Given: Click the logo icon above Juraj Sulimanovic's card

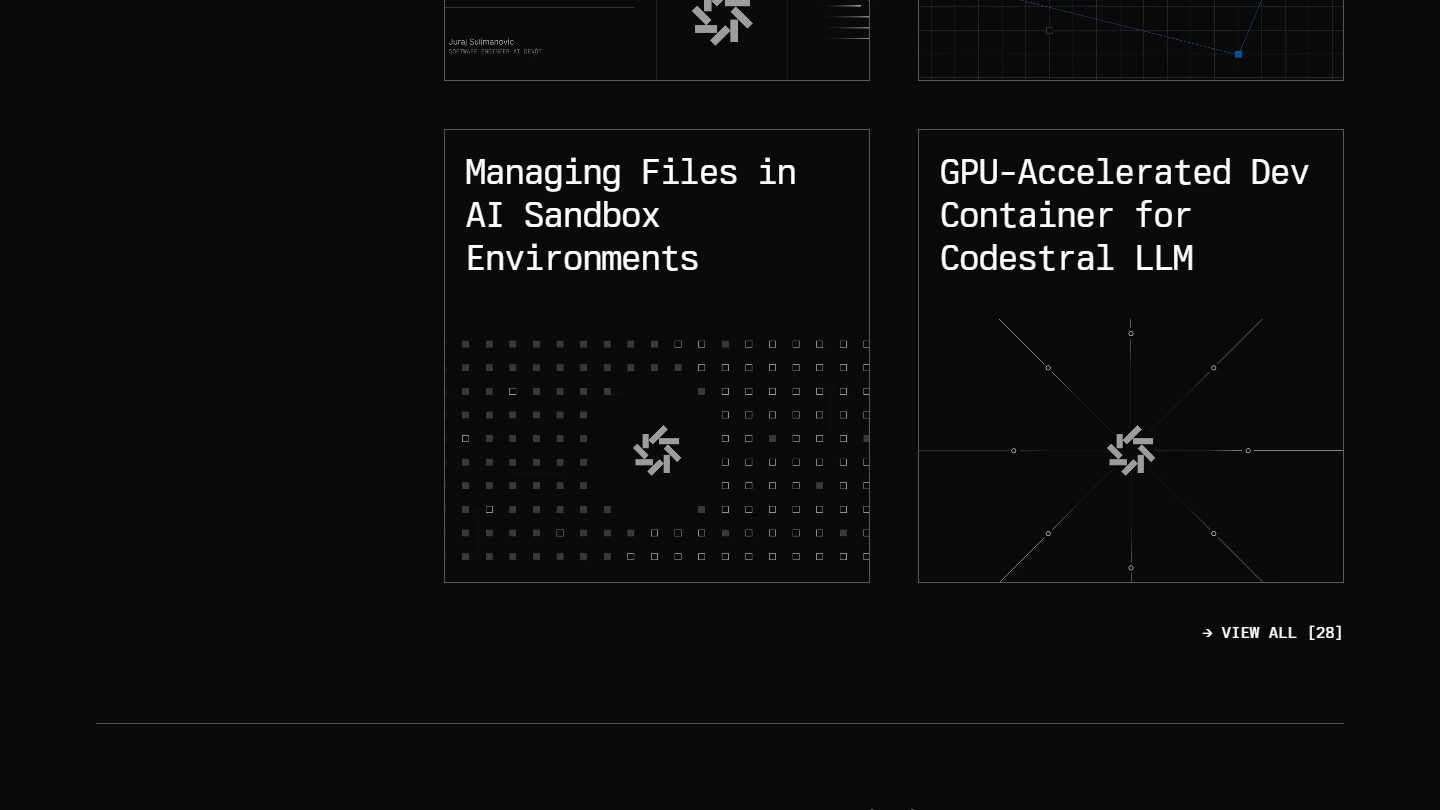Looking at the screenshot, I should click(722, 20).
